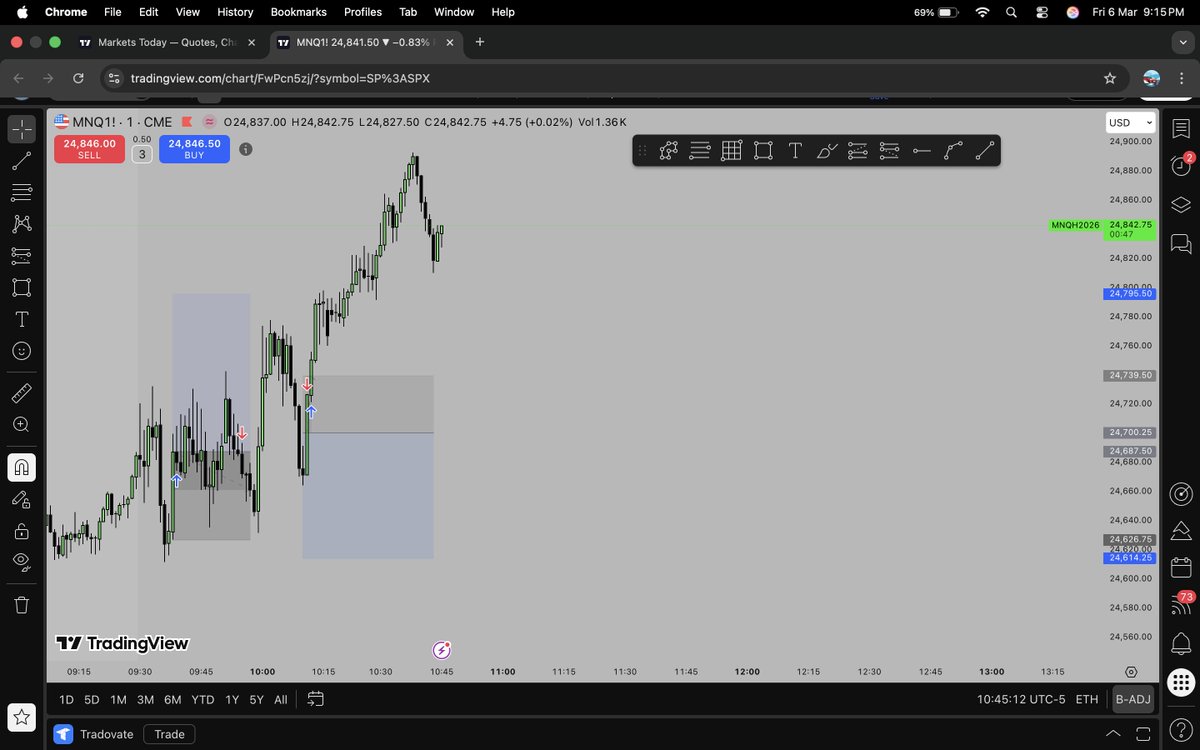This screenshot has height=750, width=1200.
Task: Toggle stay in drawing mode
Action: tap(21, 499)
